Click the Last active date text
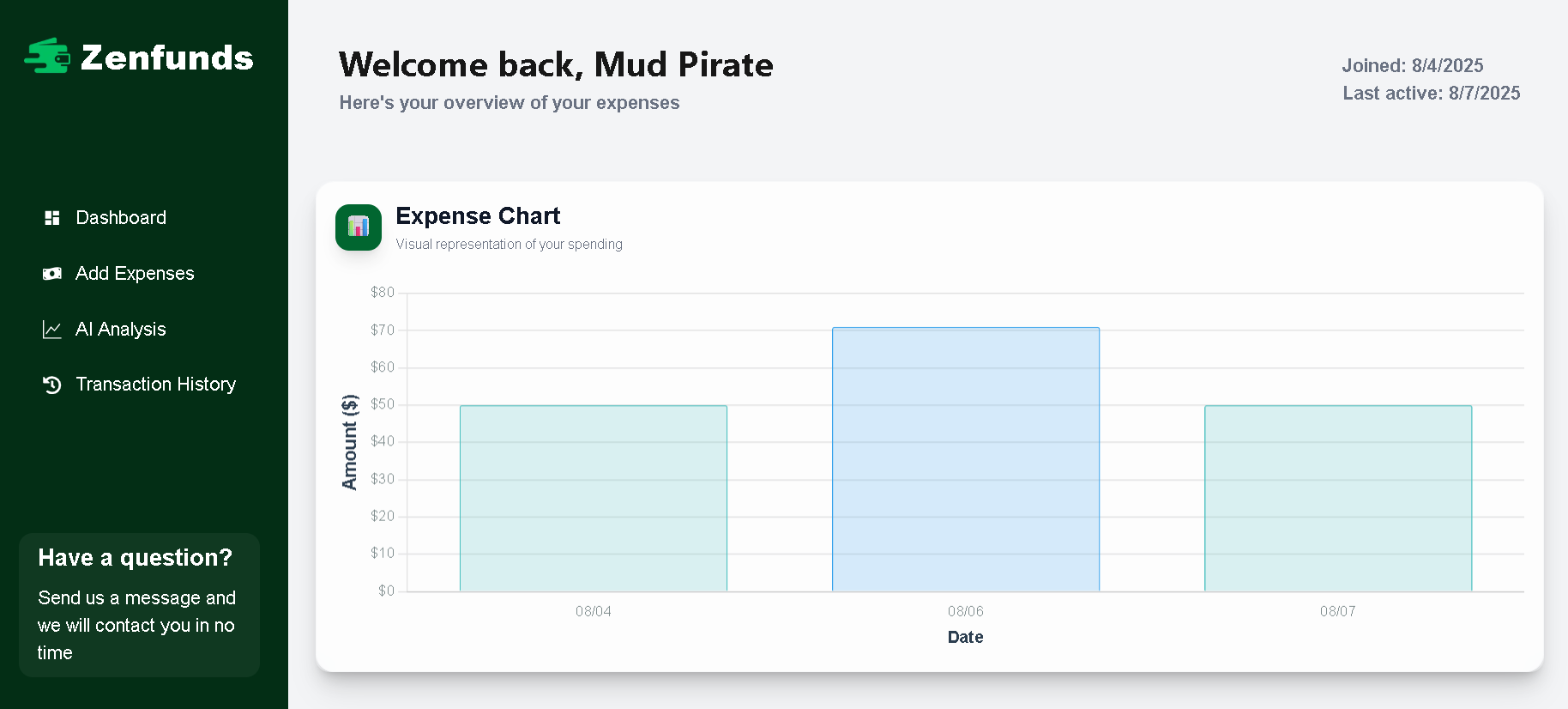Screen dimensions: 1568x709 click(x=1431, y=94)
